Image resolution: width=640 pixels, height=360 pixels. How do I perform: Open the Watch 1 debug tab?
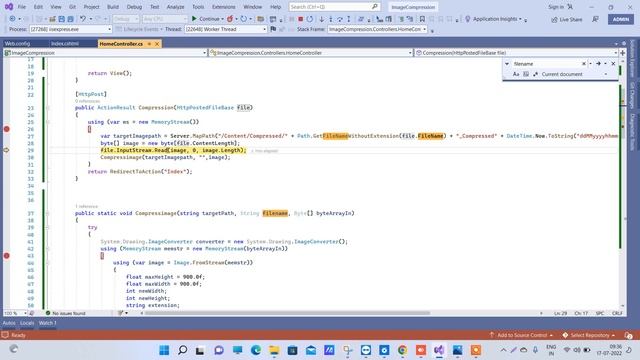coord(48,323)
